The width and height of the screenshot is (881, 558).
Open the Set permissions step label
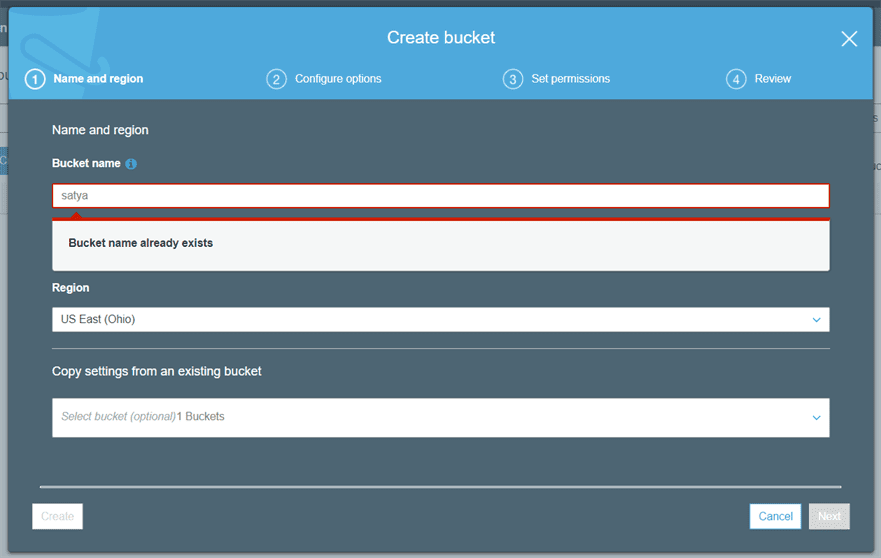[x=570, y=79]
